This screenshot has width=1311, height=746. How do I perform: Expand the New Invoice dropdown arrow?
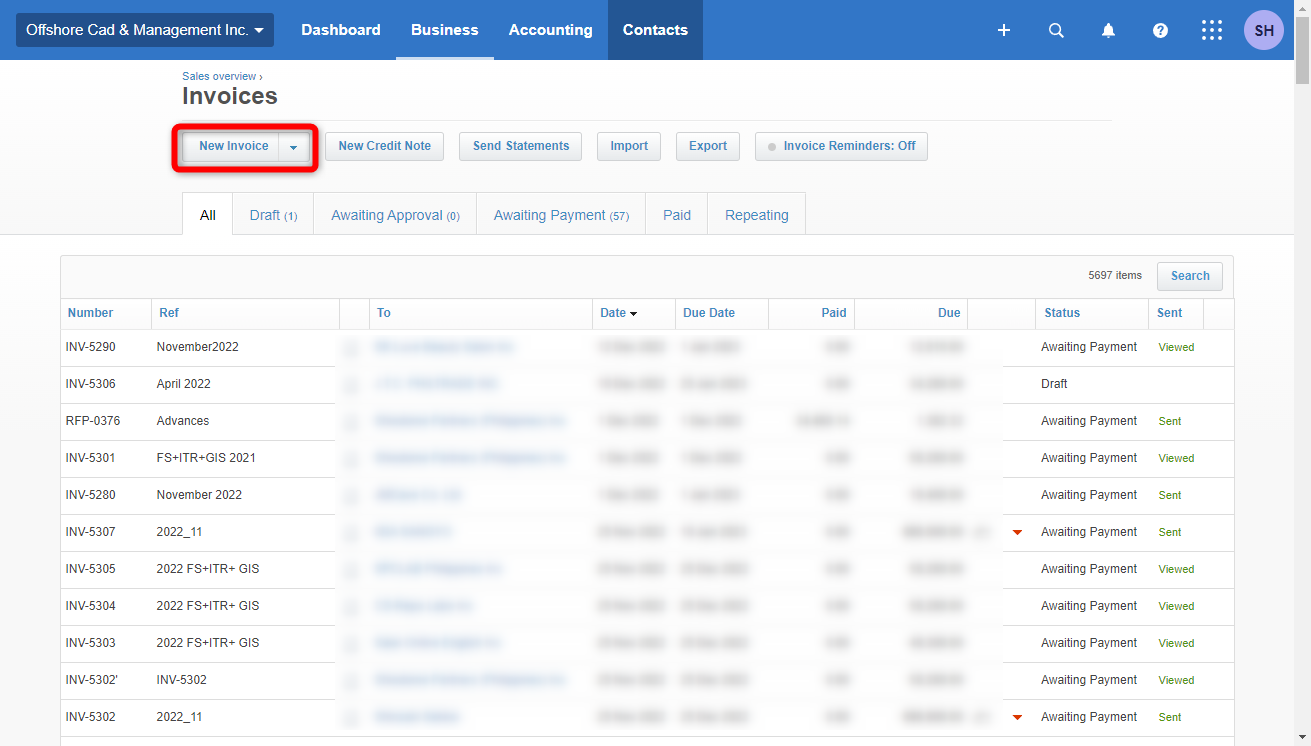[293, 146]
